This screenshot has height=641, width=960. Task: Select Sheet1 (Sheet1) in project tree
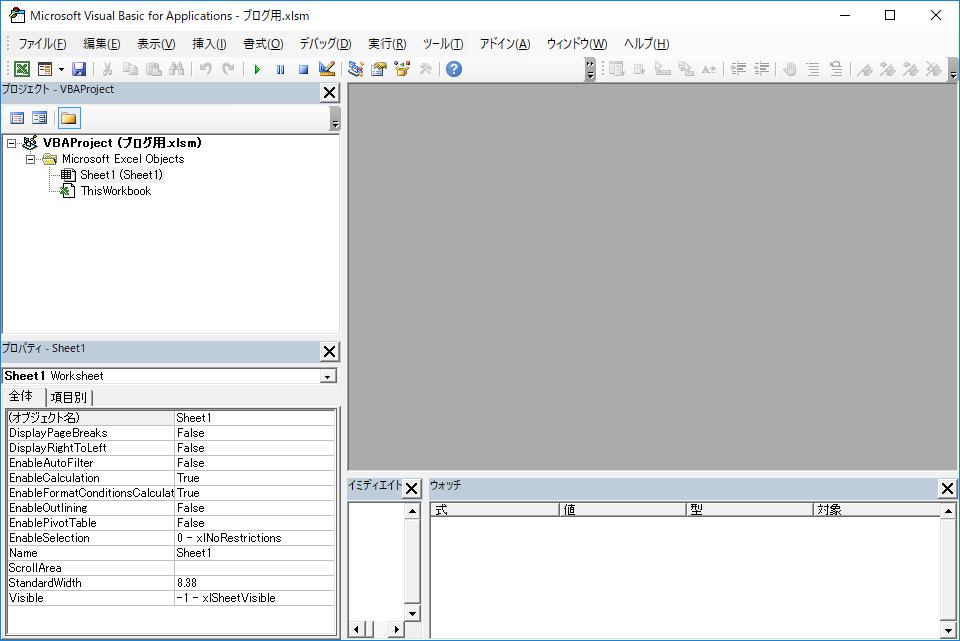pos(121,175)
